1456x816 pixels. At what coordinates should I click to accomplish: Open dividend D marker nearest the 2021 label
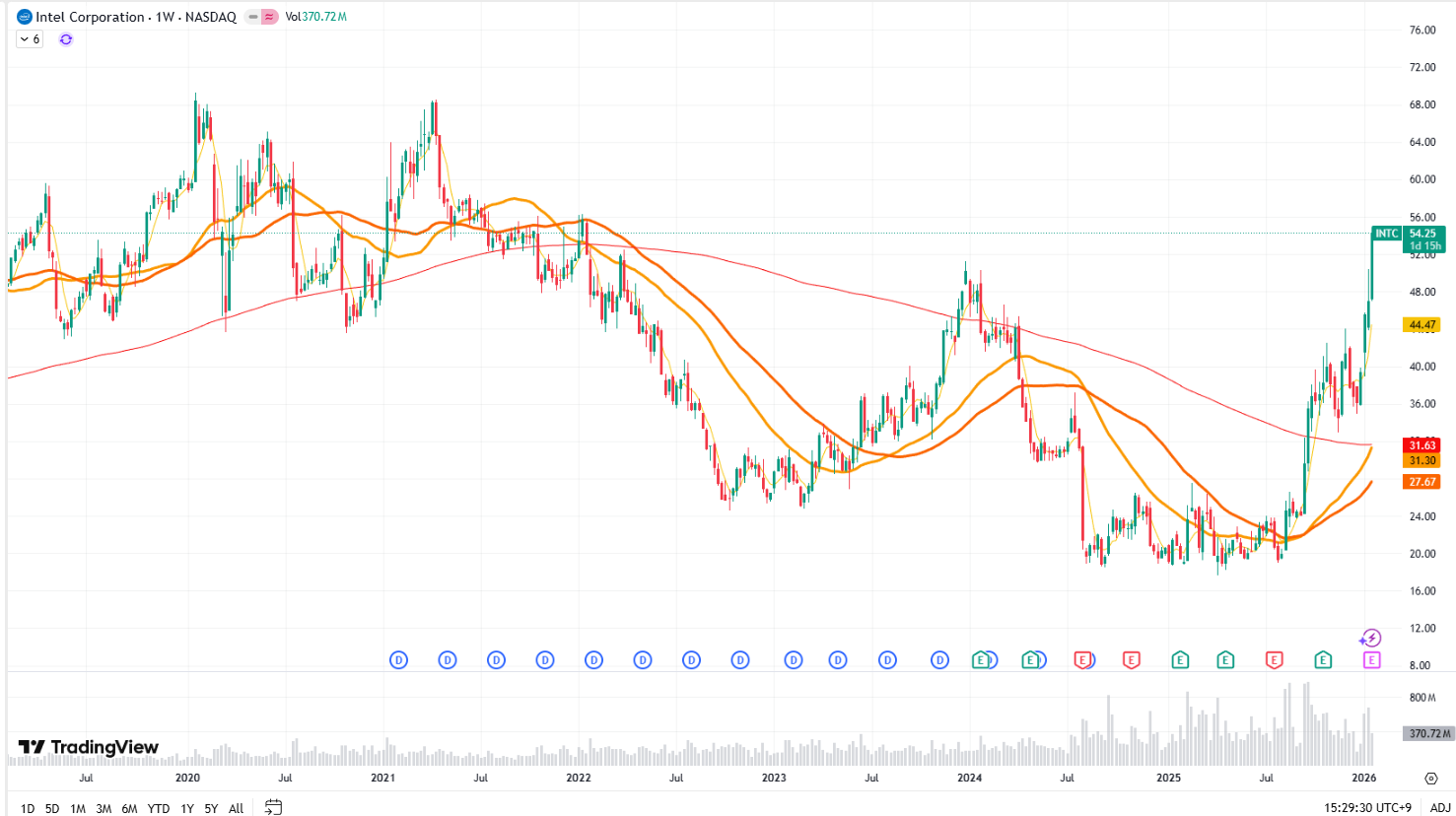pyautogui.click(x=398, y=660)
